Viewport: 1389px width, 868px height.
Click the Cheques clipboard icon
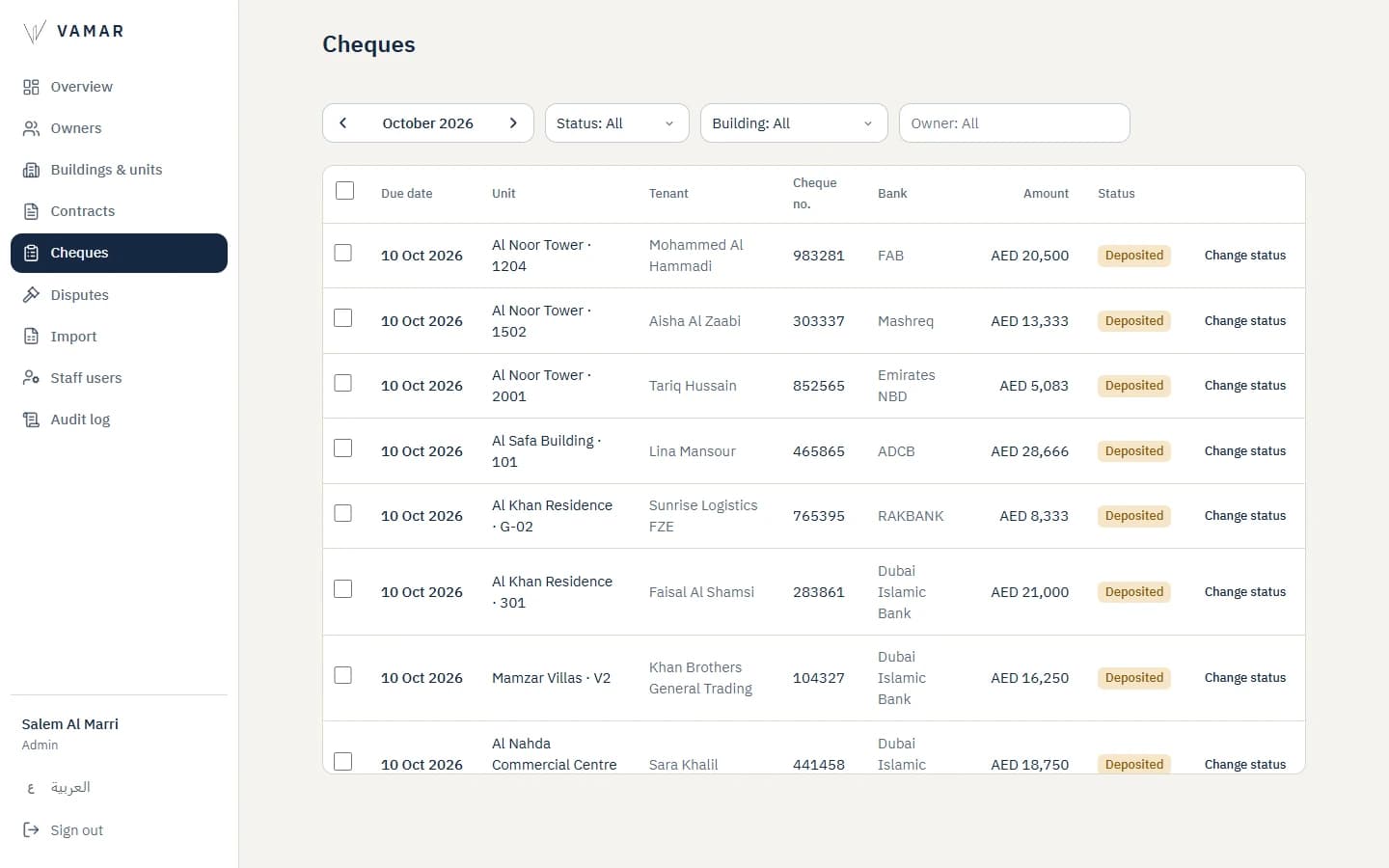point(31,253)
